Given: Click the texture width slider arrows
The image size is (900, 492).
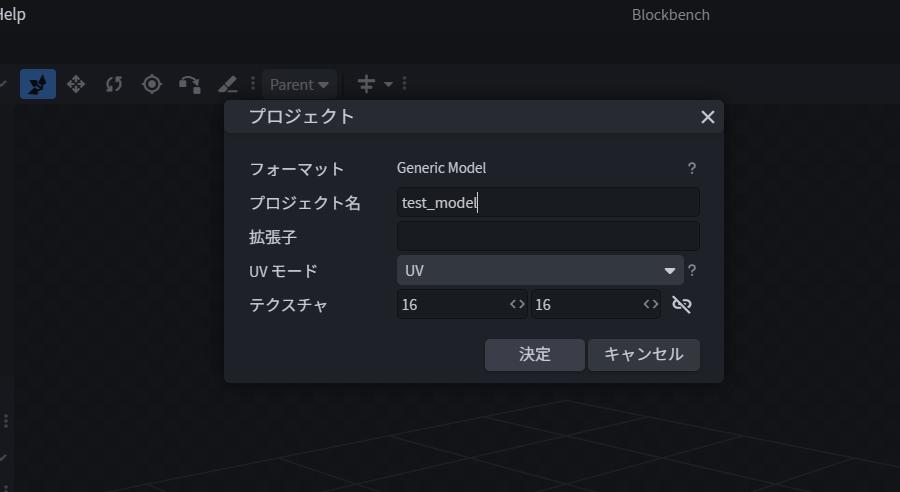Looking at the screenshot, I should [x=517, y=304].
